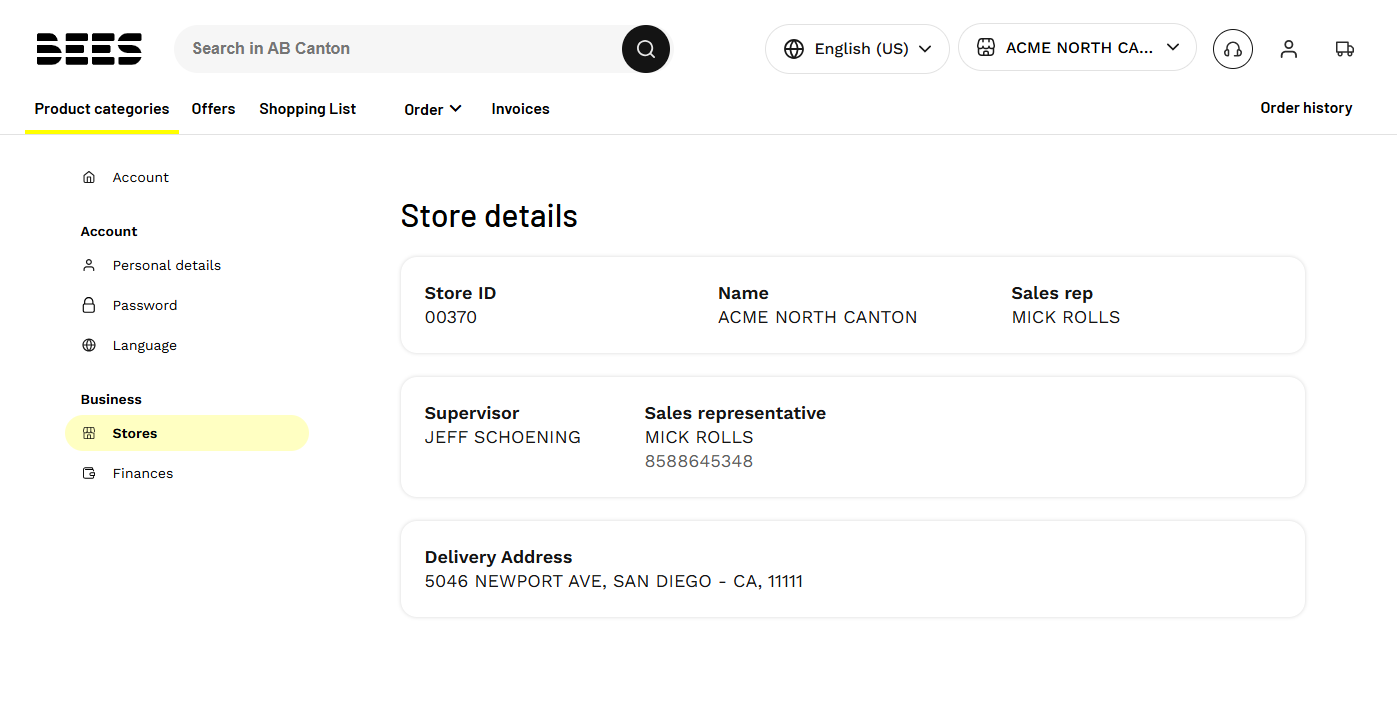The image size is (1397, 715).
Task: Open the Language settings in sidebar
Action: coord(145,345)
